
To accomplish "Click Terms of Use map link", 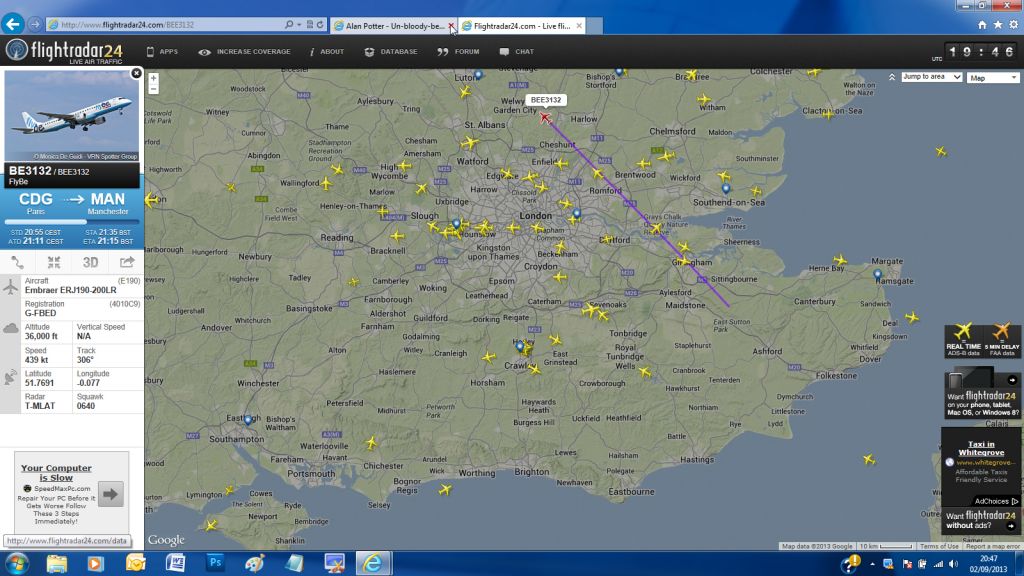I will click(x=939, y=546).
